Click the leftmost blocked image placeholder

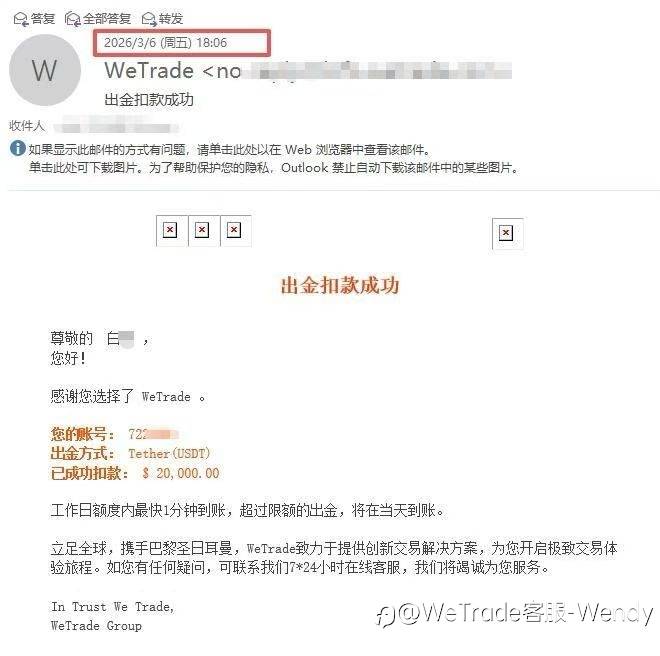click(170, 230)
